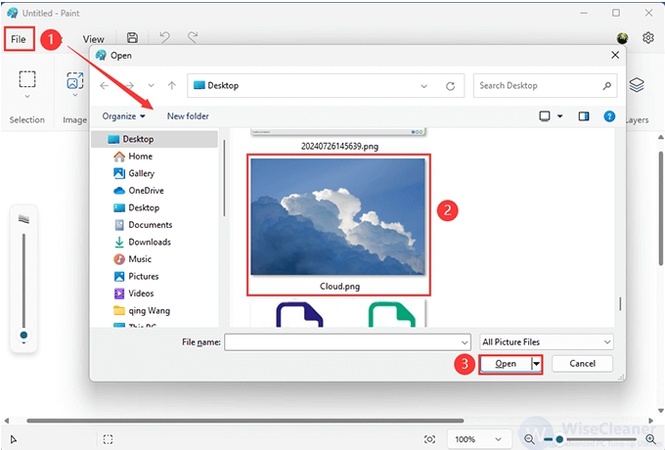Click the search magnifier icon
Image resolution: width=665 pixels, height=450 pixels.
point(607,86)
